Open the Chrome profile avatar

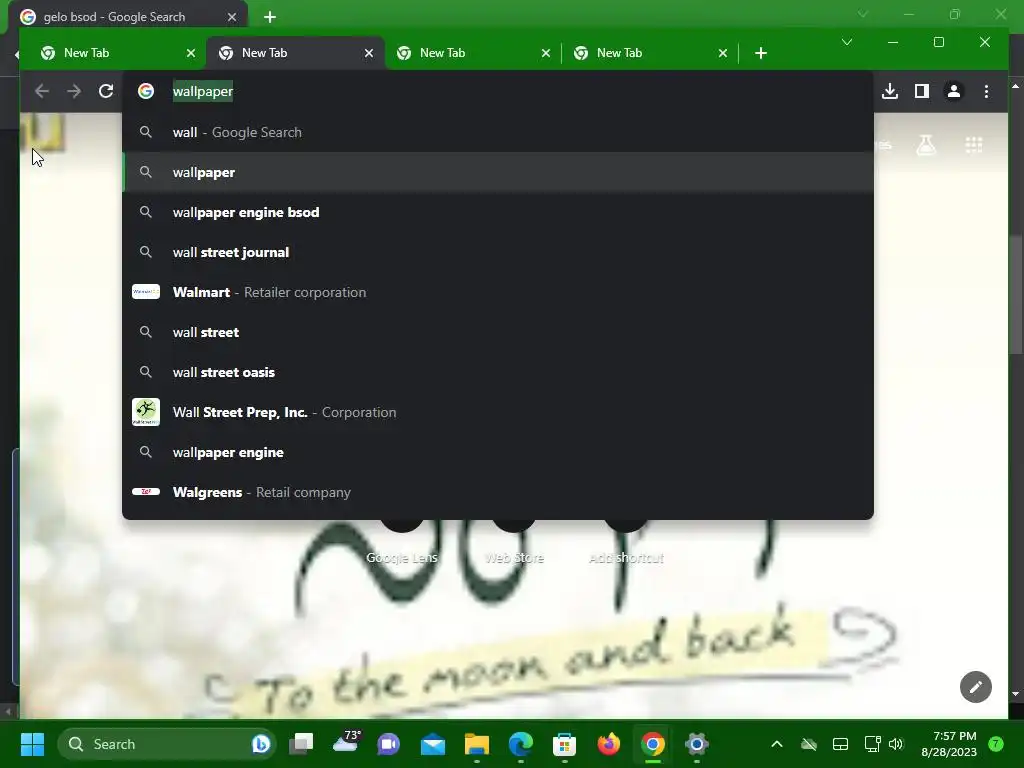953,91
